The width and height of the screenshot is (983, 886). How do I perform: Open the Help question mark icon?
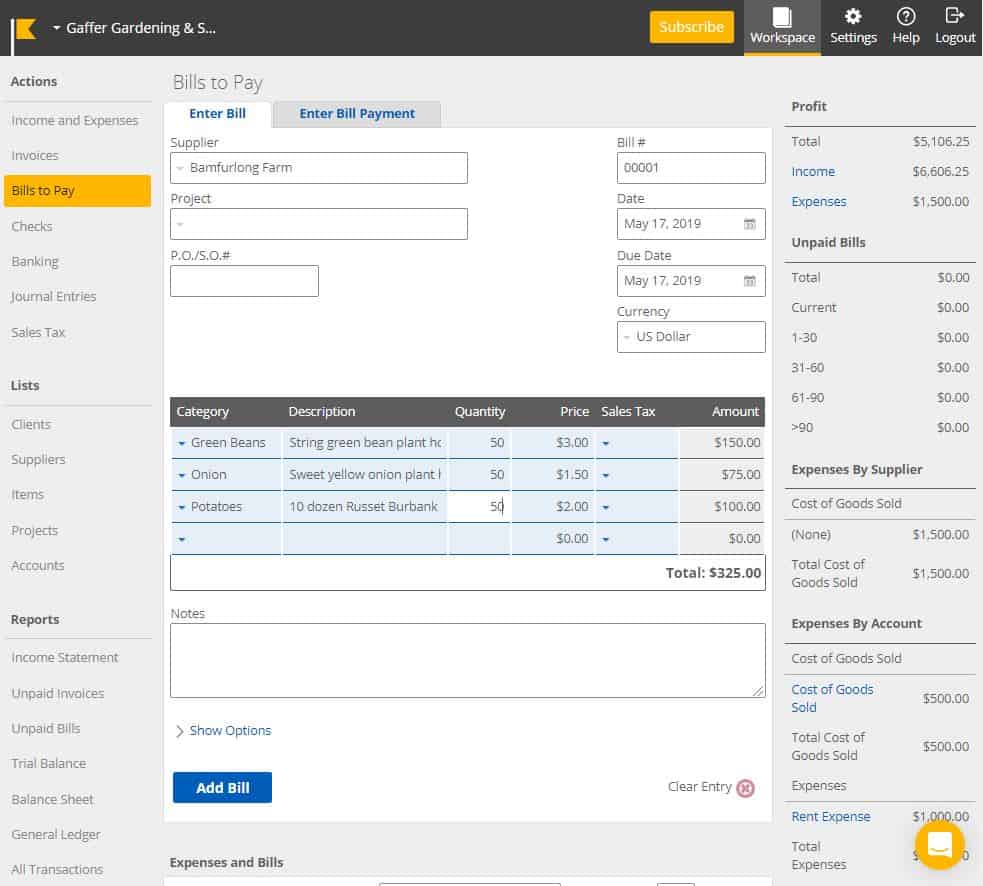pos(905,16)
